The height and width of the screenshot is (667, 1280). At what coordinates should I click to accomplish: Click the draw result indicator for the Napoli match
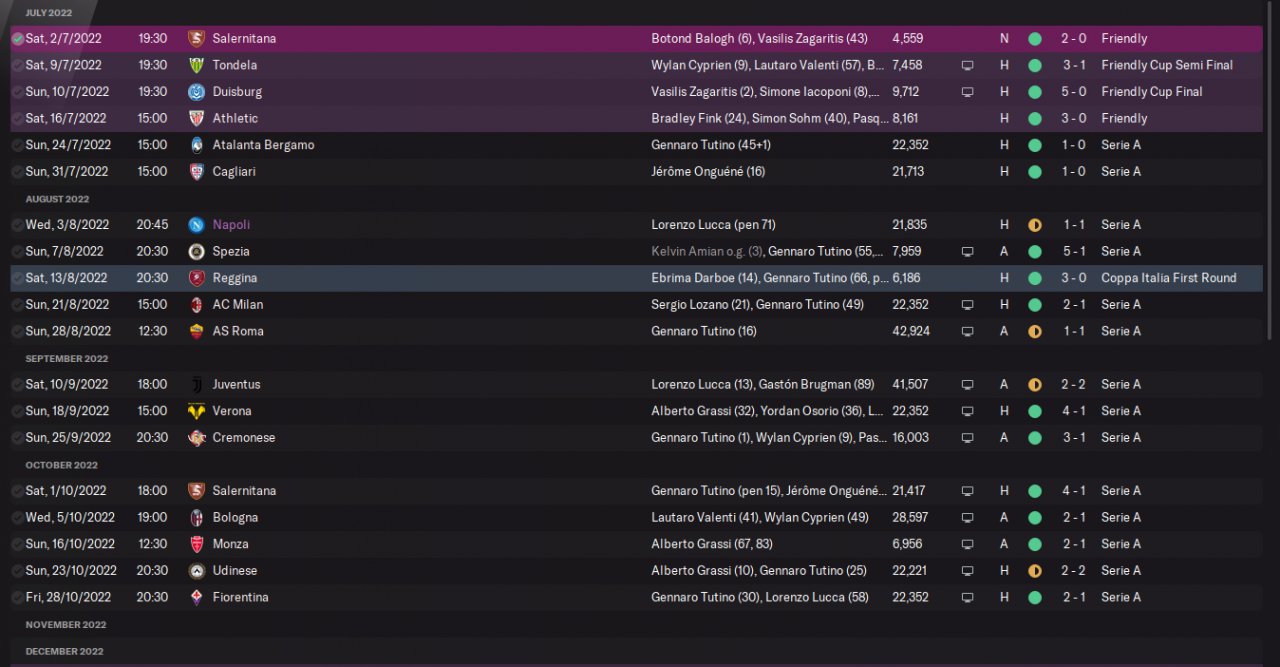1034,225
